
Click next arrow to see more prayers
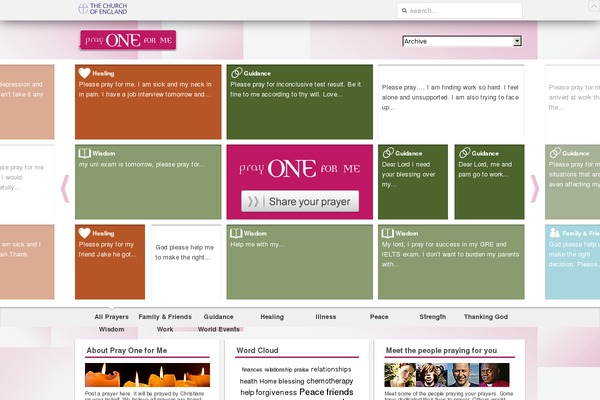coord(535,188)
